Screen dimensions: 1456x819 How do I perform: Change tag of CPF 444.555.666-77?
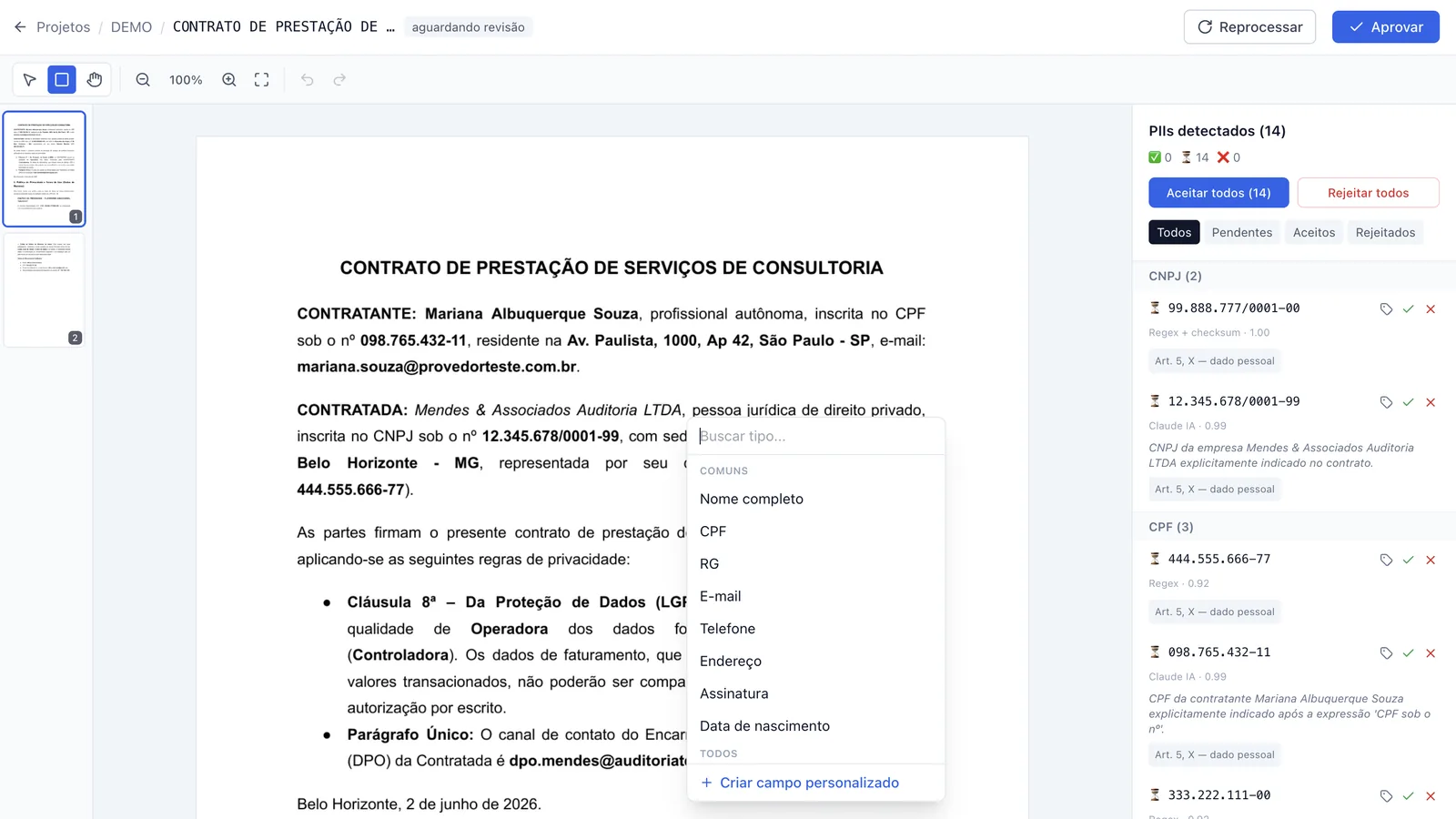[1386, 561]
